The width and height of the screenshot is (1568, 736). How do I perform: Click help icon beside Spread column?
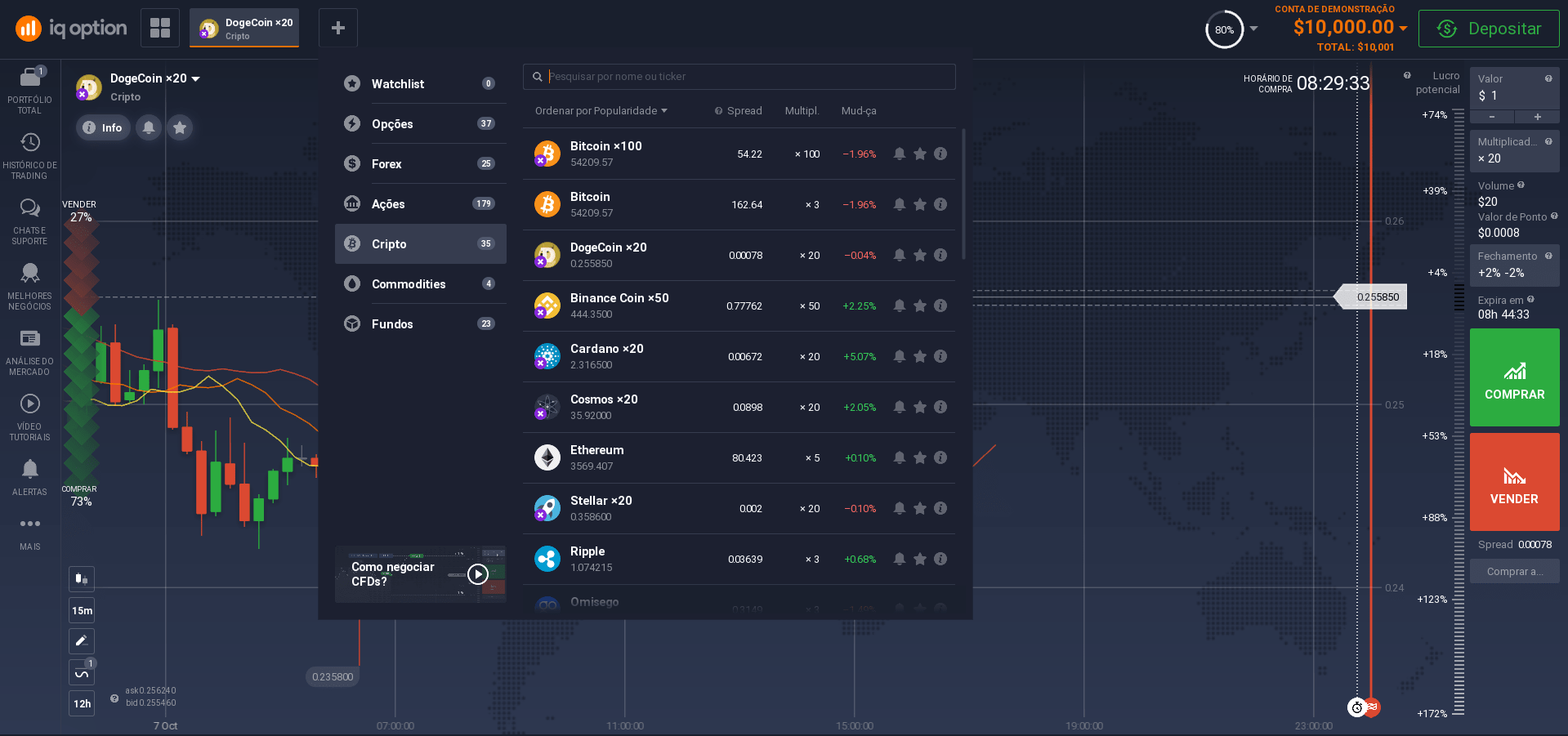point(718,111)
